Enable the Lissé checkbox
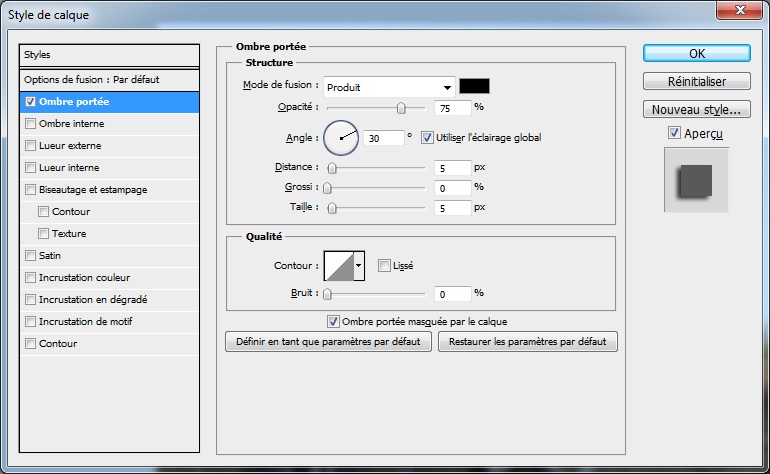Screen dimensions: 770x474 pos(384,266)
